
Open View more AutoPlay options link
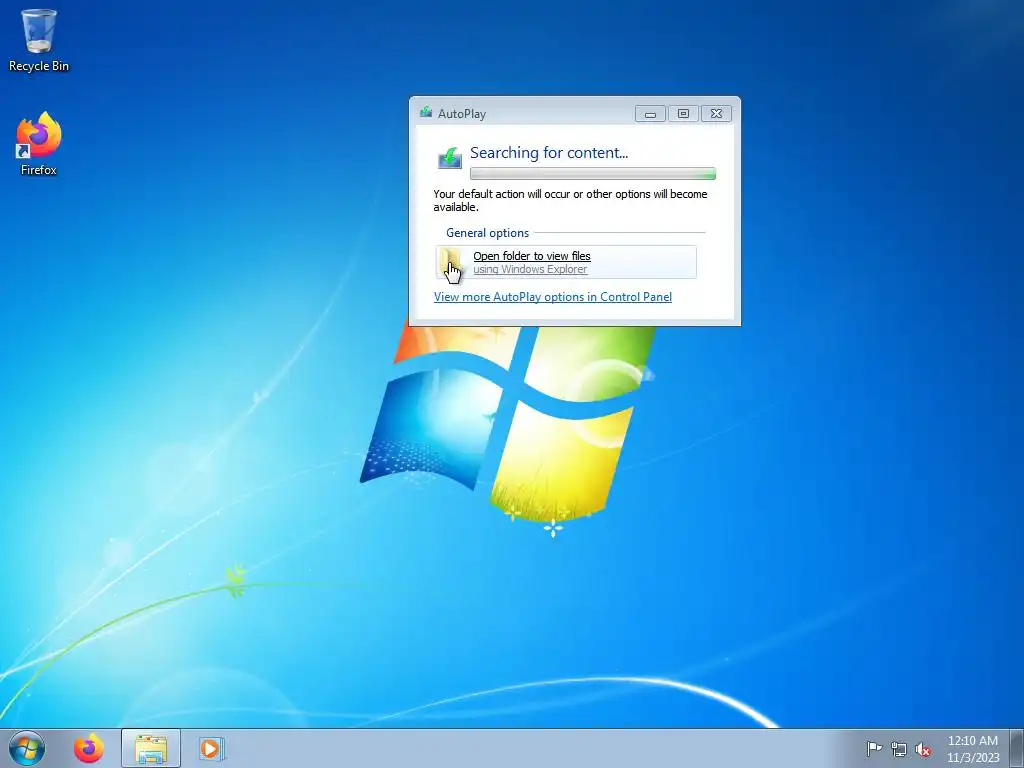coord(552,296)
